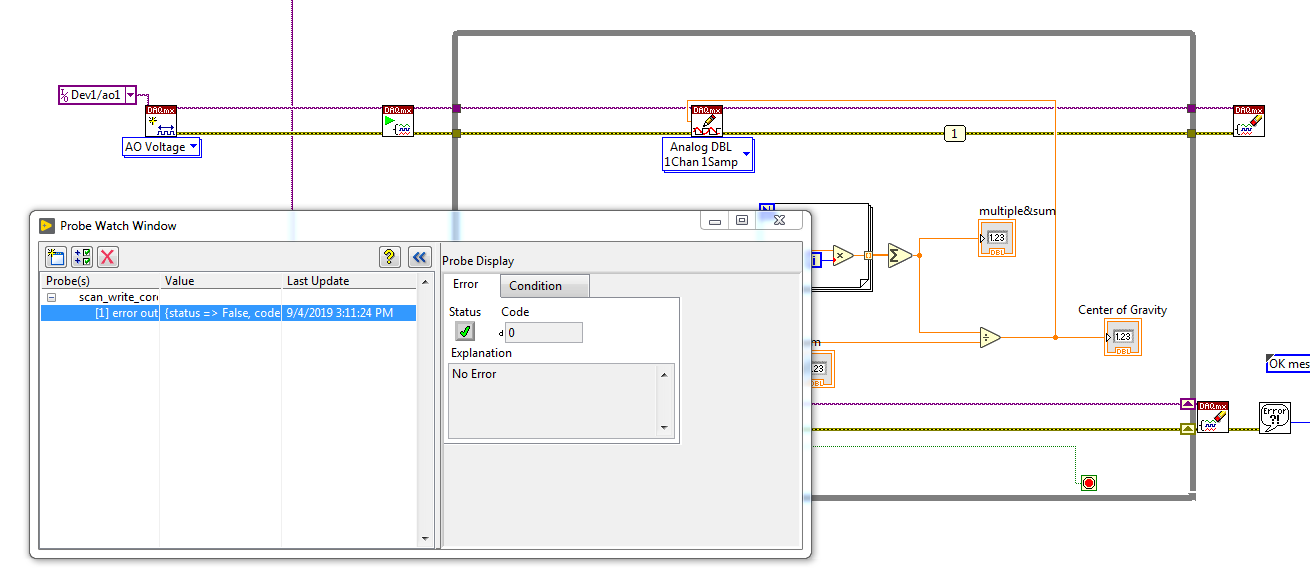Click the multiple&sum label text

point(1017,211)
